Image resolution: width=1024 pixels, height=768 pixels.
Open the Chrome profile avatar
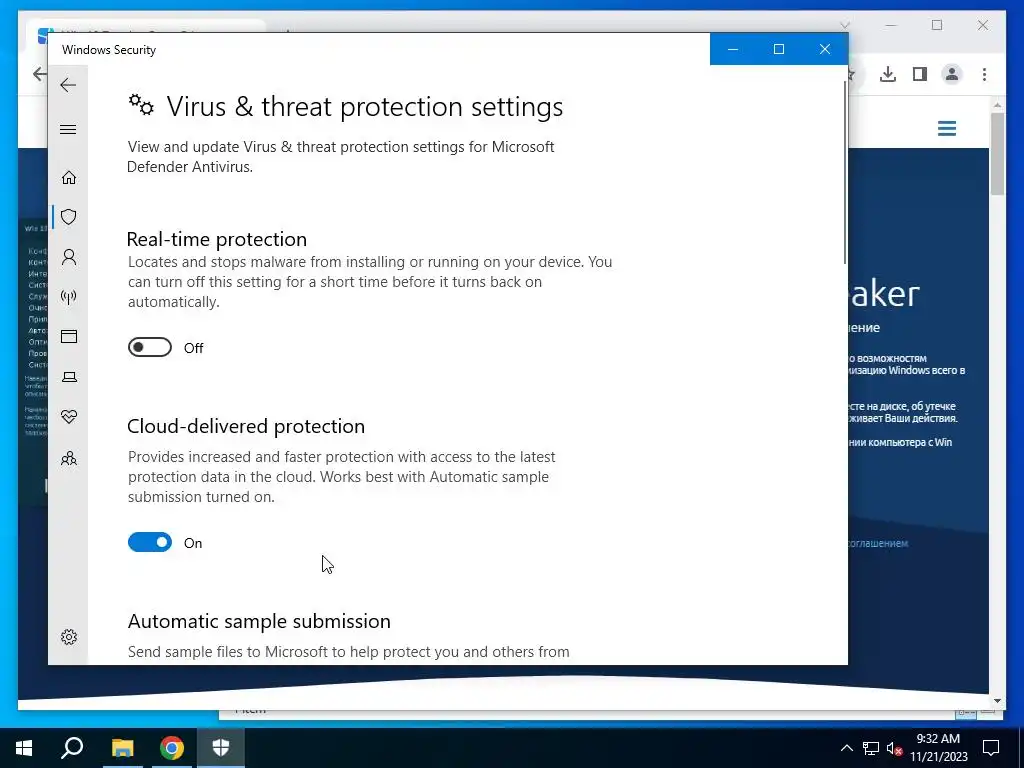(952, 74)
